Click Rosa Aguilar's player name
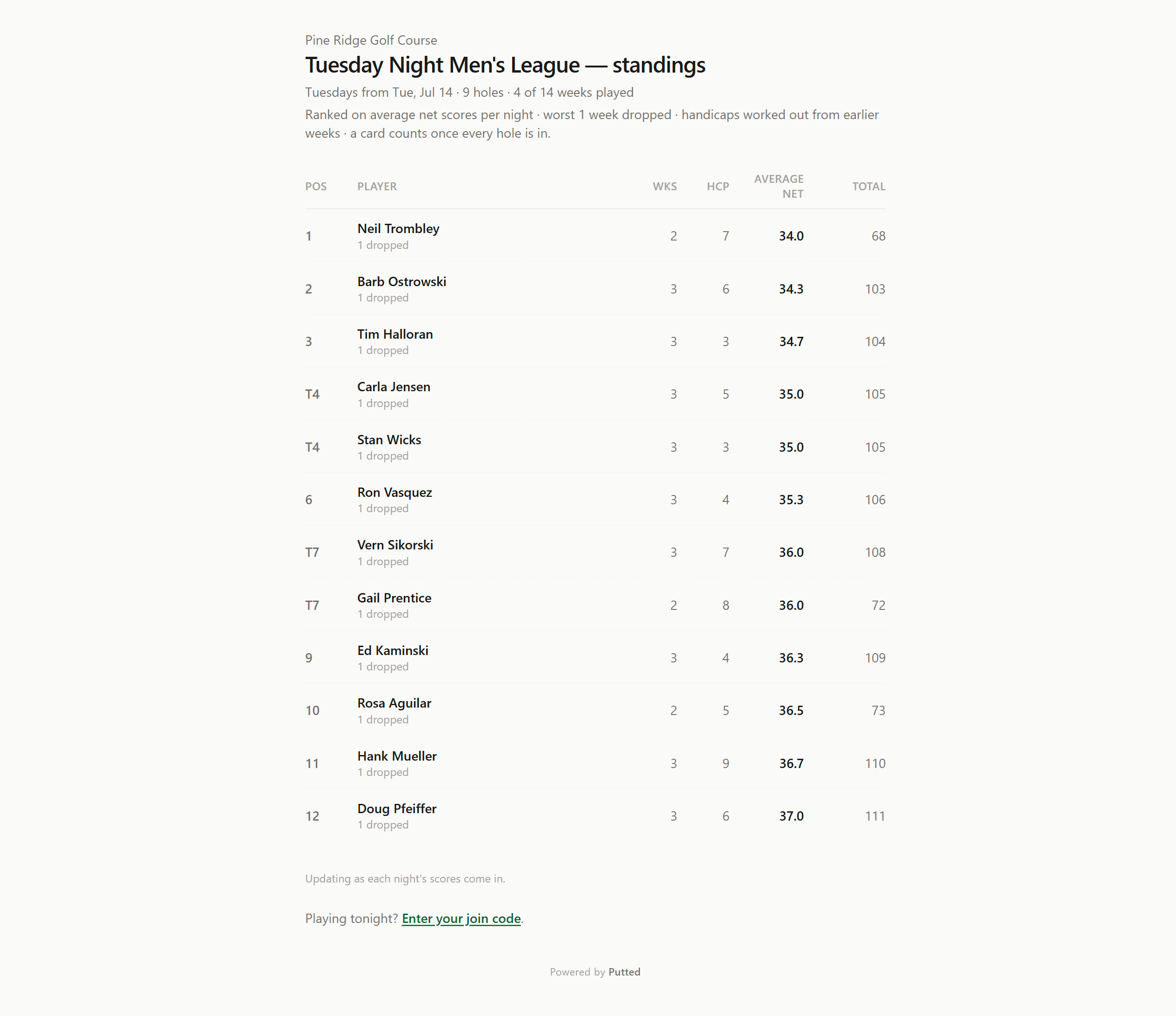 tap(394, 703)
